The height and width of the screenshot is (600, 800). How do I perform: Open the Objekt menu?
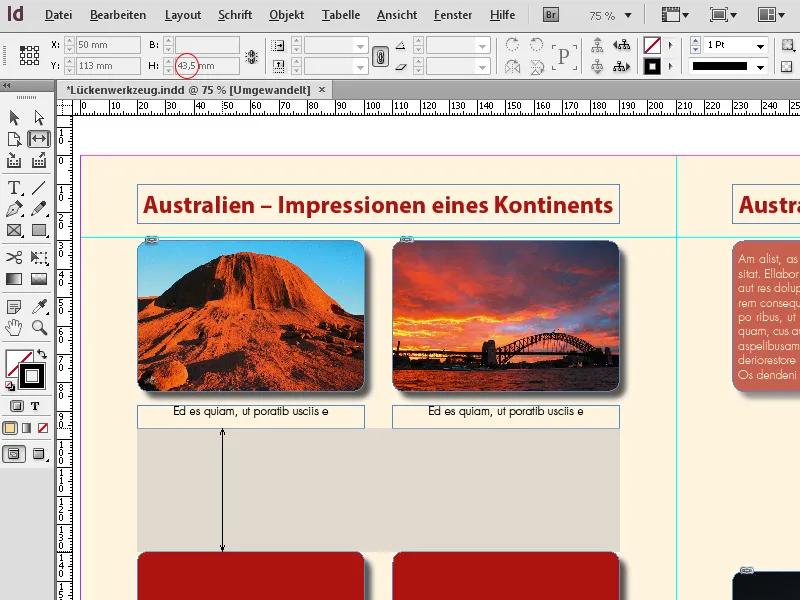[286, 15]
